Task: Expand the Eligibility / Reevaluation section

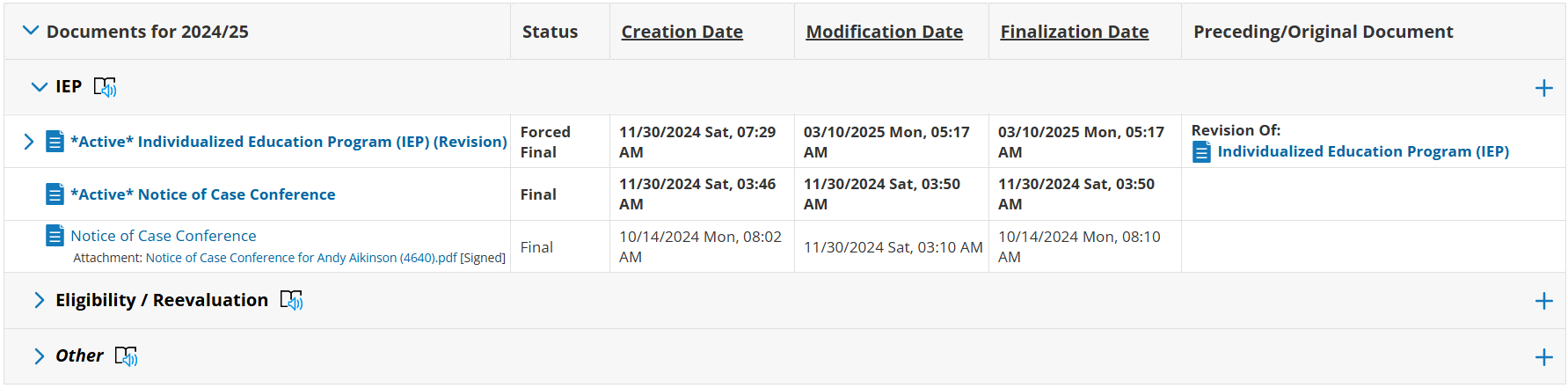Action: tap(39, 301)
